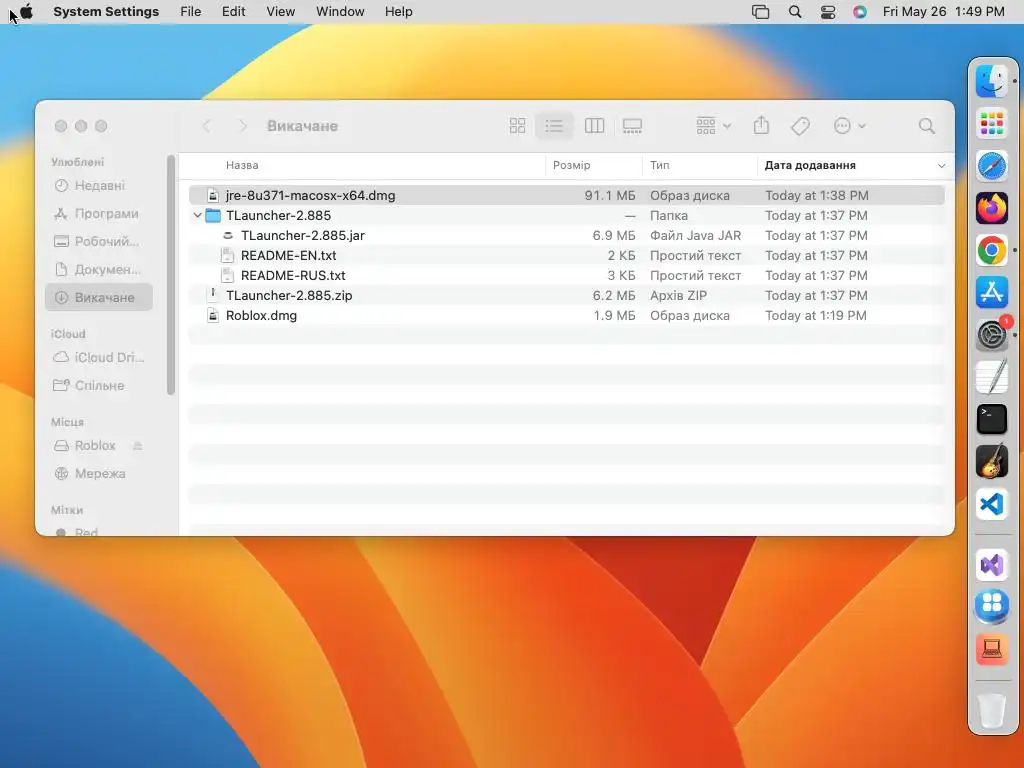Sort by the Тип column header
1024x768 pixels.
660,165
